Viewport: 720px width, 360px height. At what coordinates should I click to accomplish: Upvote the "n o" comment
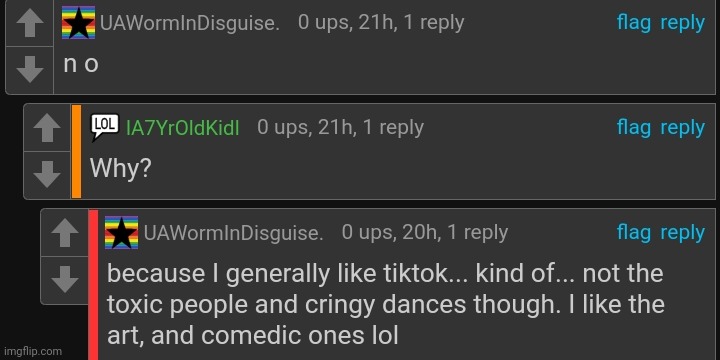(x=30, y=25)
